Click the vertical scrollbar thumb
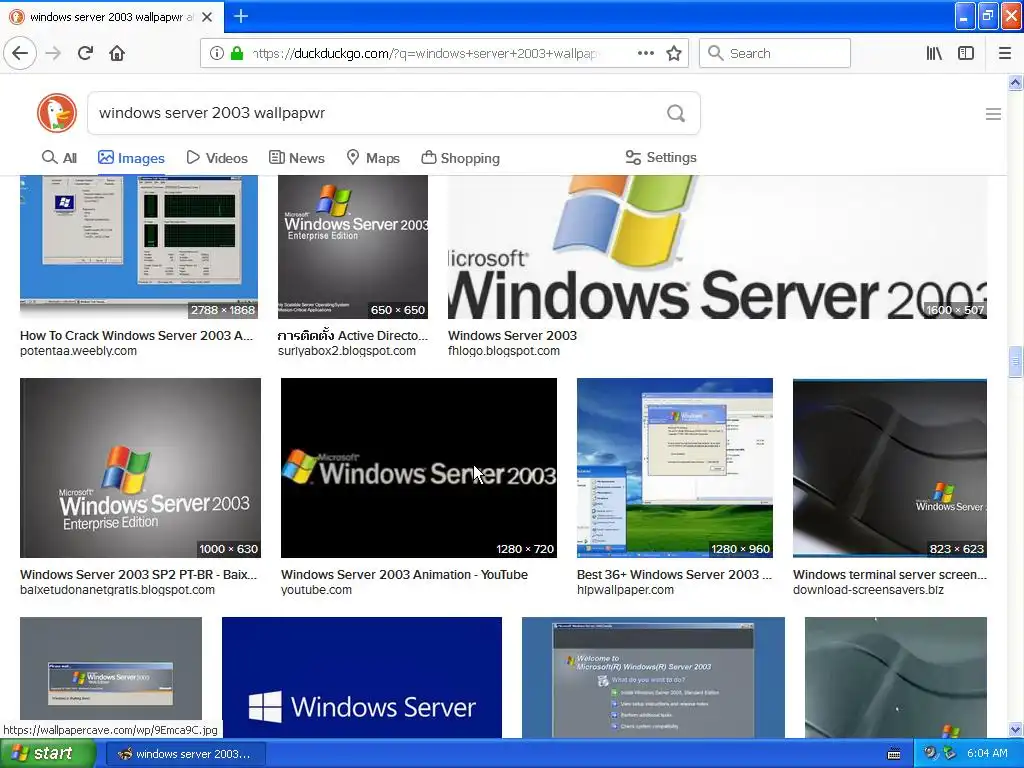The height and width of the screenshot is (768, 1024). (x=1015, y=362)
